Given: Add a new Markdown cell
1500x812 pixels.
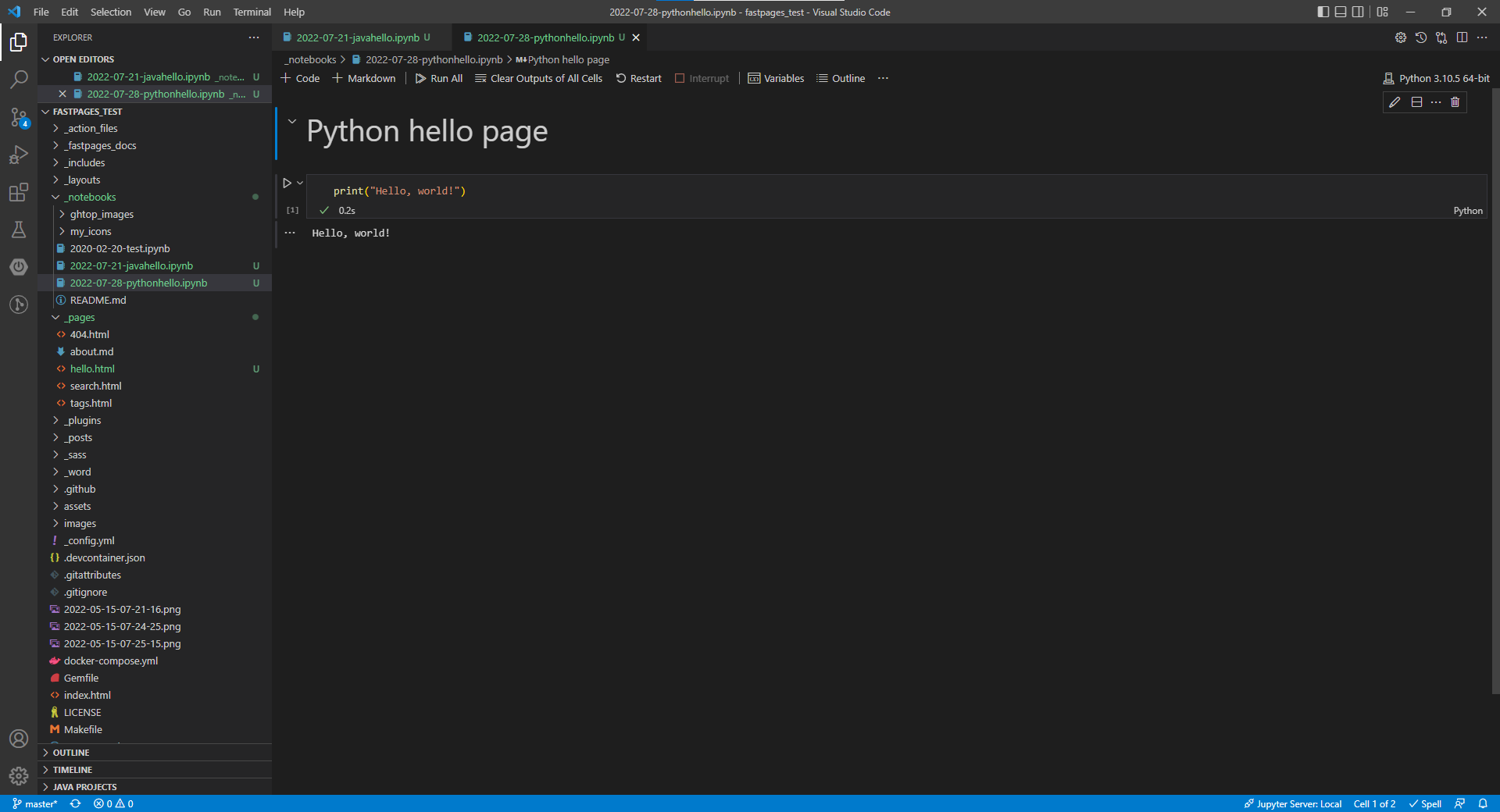Looking at the screenshot, I should click(364, 78).
